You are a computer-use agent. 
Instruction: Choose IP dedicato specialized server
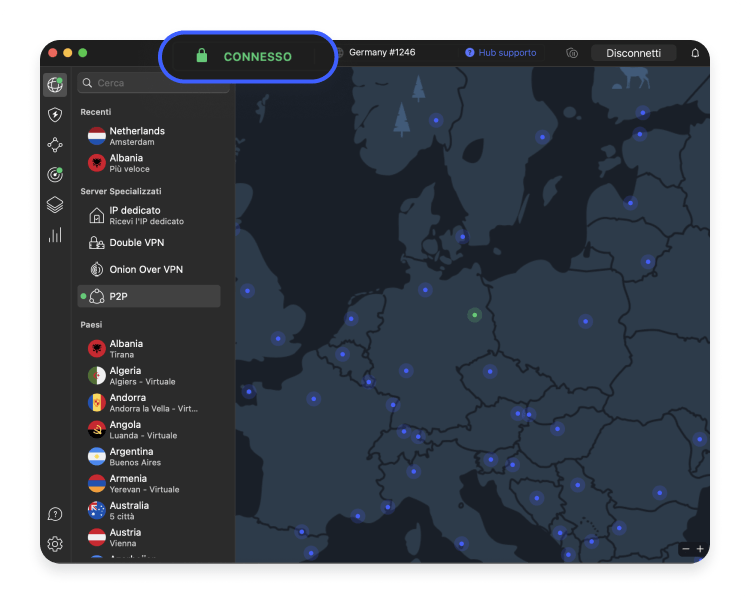click(149, 215)
